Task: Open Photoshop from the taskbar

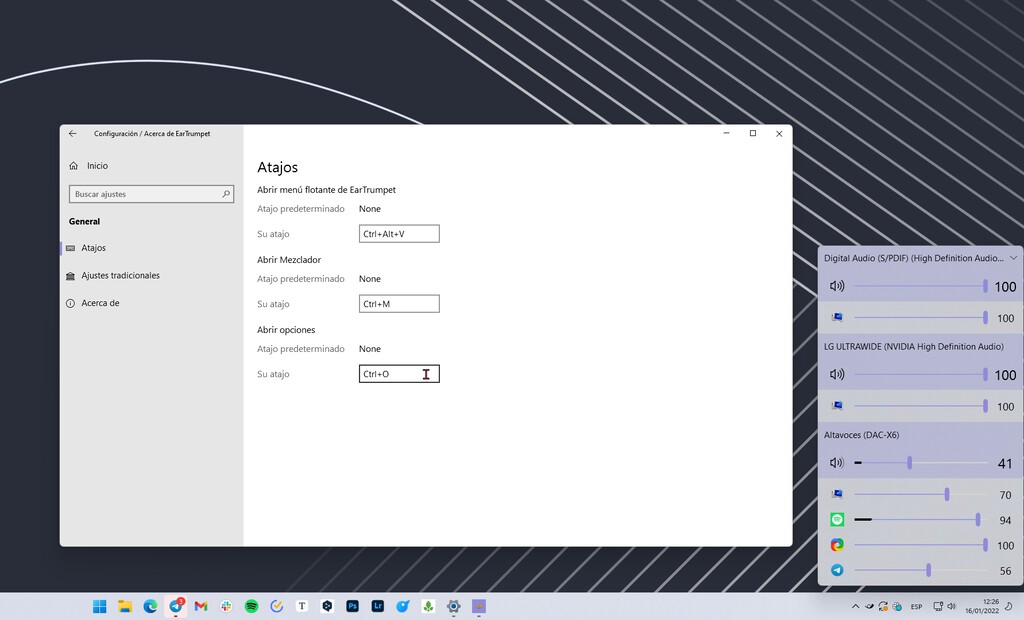Action: click(352, 605)
